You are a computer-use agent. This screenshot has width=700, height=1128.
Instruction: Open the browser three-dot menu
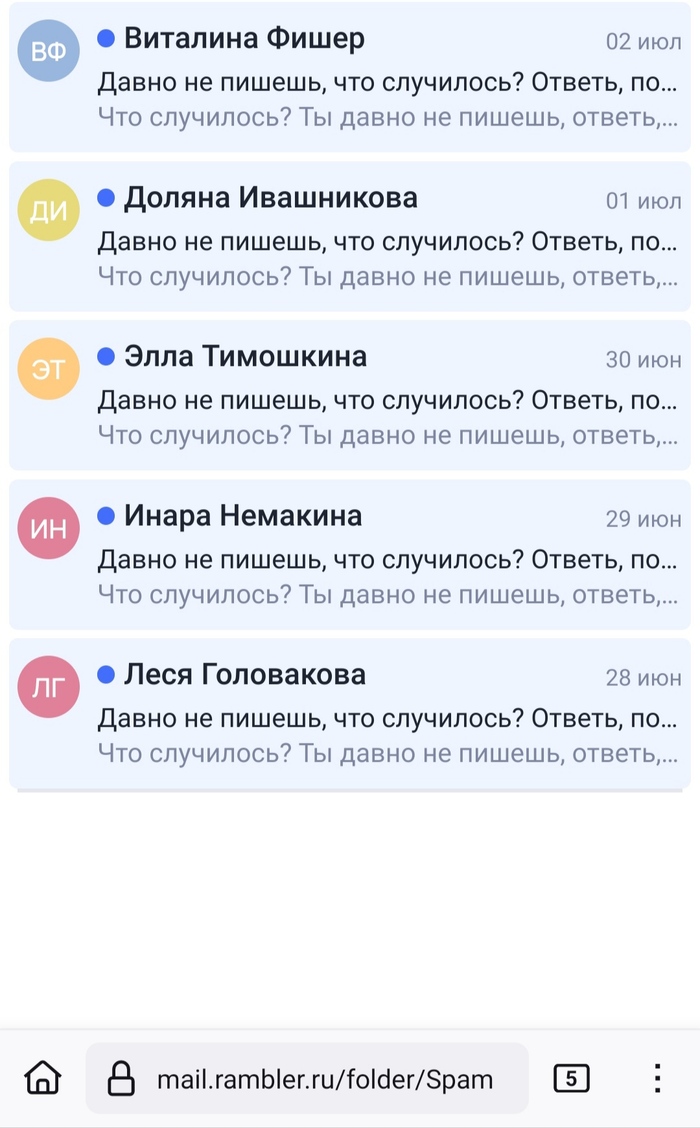pyautogui.click(x=657, y=1078)
